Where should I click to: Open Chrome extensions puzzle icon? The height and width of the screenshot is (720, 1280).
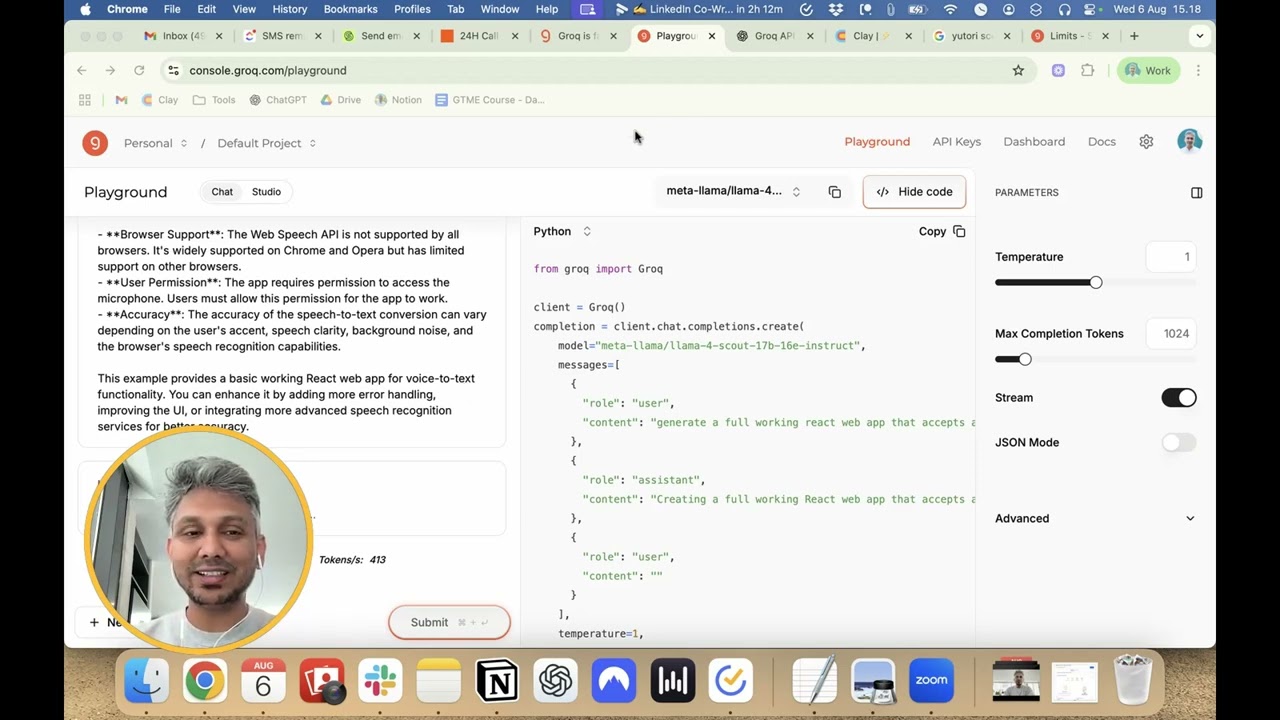pyautogui.click(x=1088, y=70)
